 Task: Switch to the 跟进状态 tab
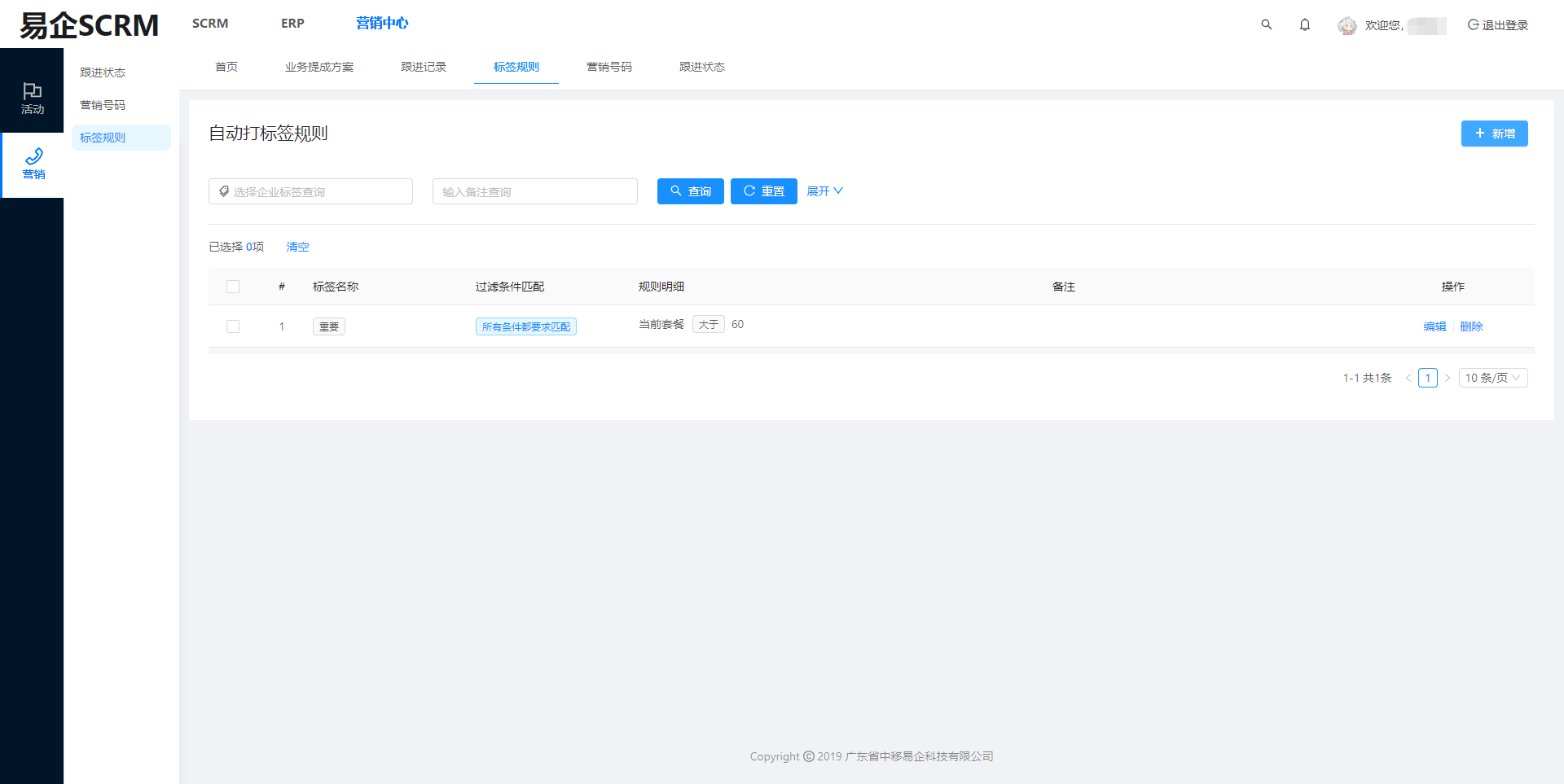point(702,67)
